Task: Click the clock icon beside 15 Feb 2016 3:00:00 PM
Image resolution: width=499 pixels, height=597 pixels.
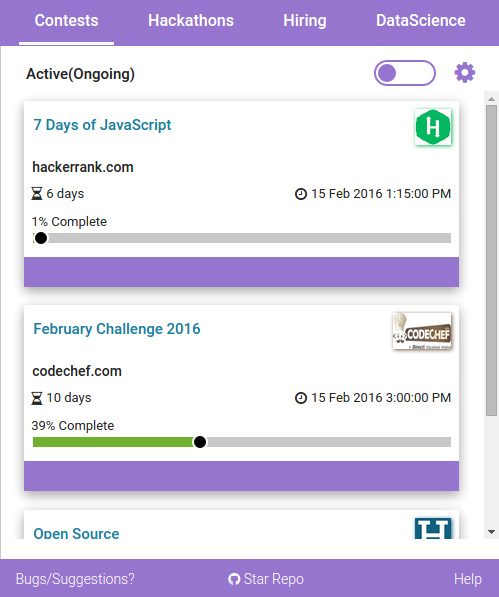Action: point(301,398)
